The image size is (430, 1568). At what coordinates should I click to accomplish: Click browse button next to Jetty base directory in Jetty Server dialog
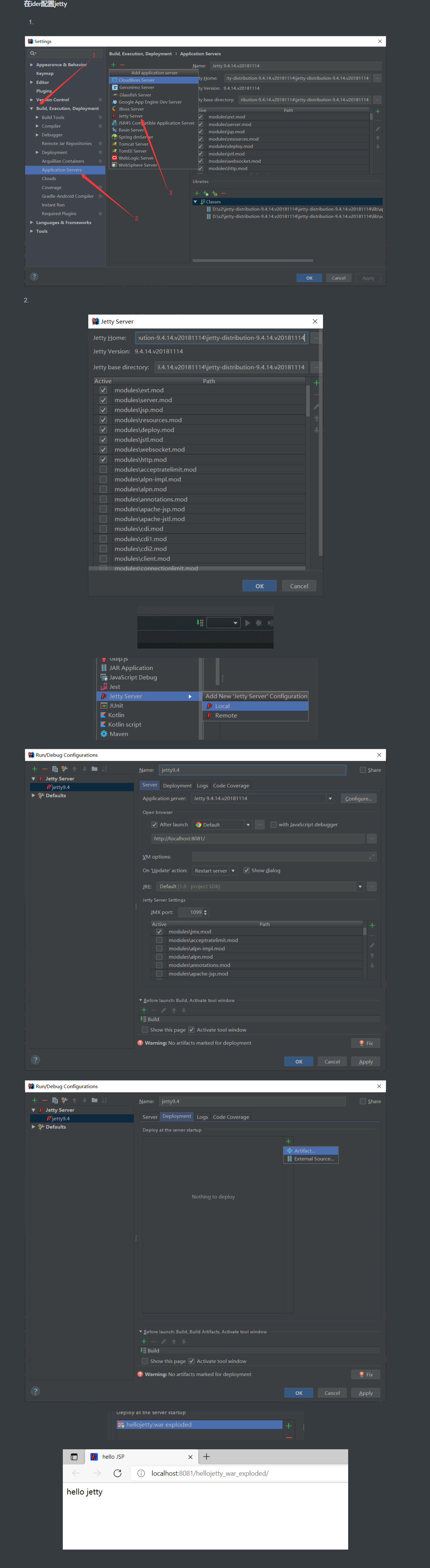pyautogui.click(x=316, y=367)
